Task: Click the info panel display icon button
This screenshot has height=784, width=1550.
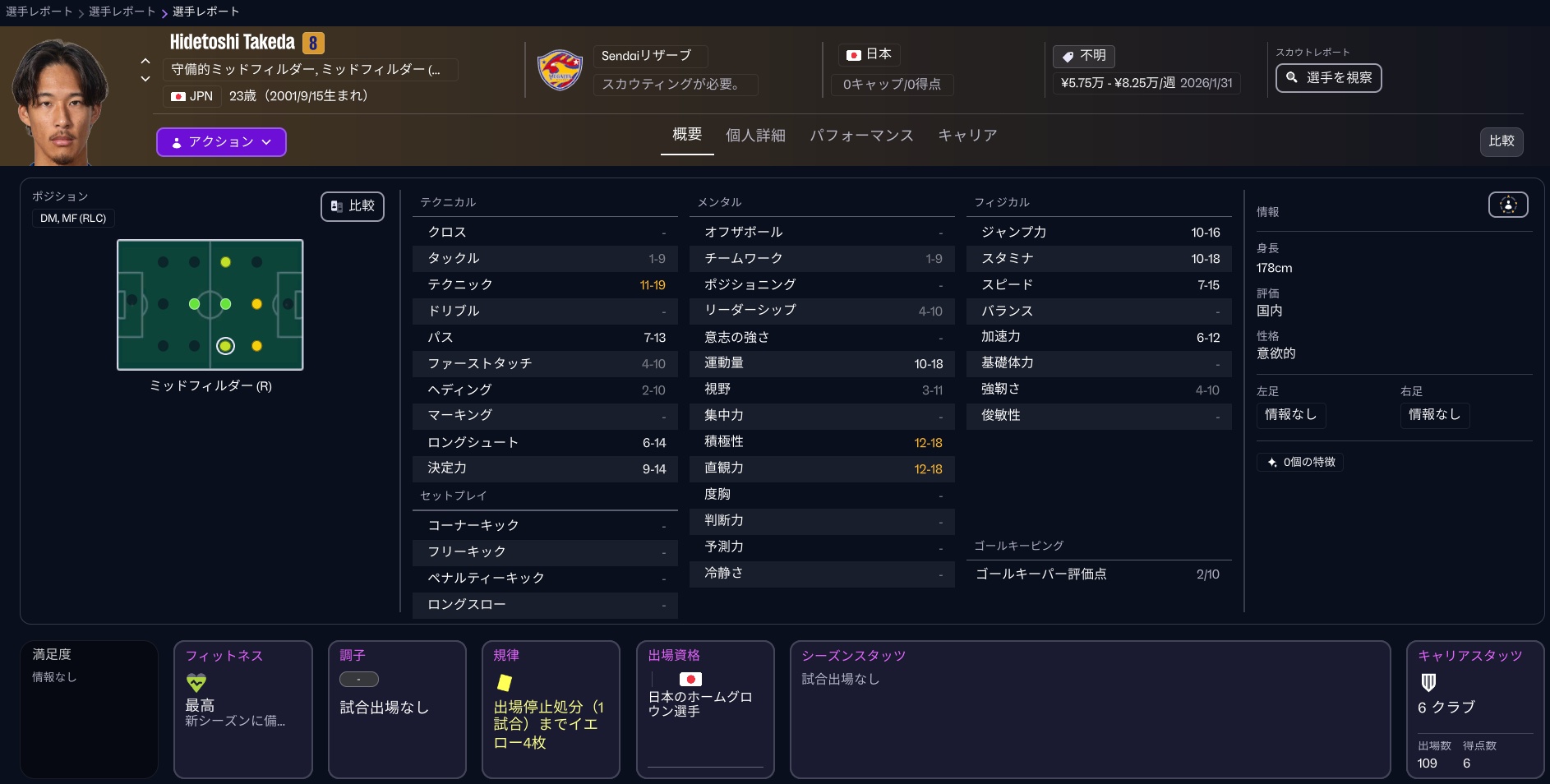Action: [1507, 205]
